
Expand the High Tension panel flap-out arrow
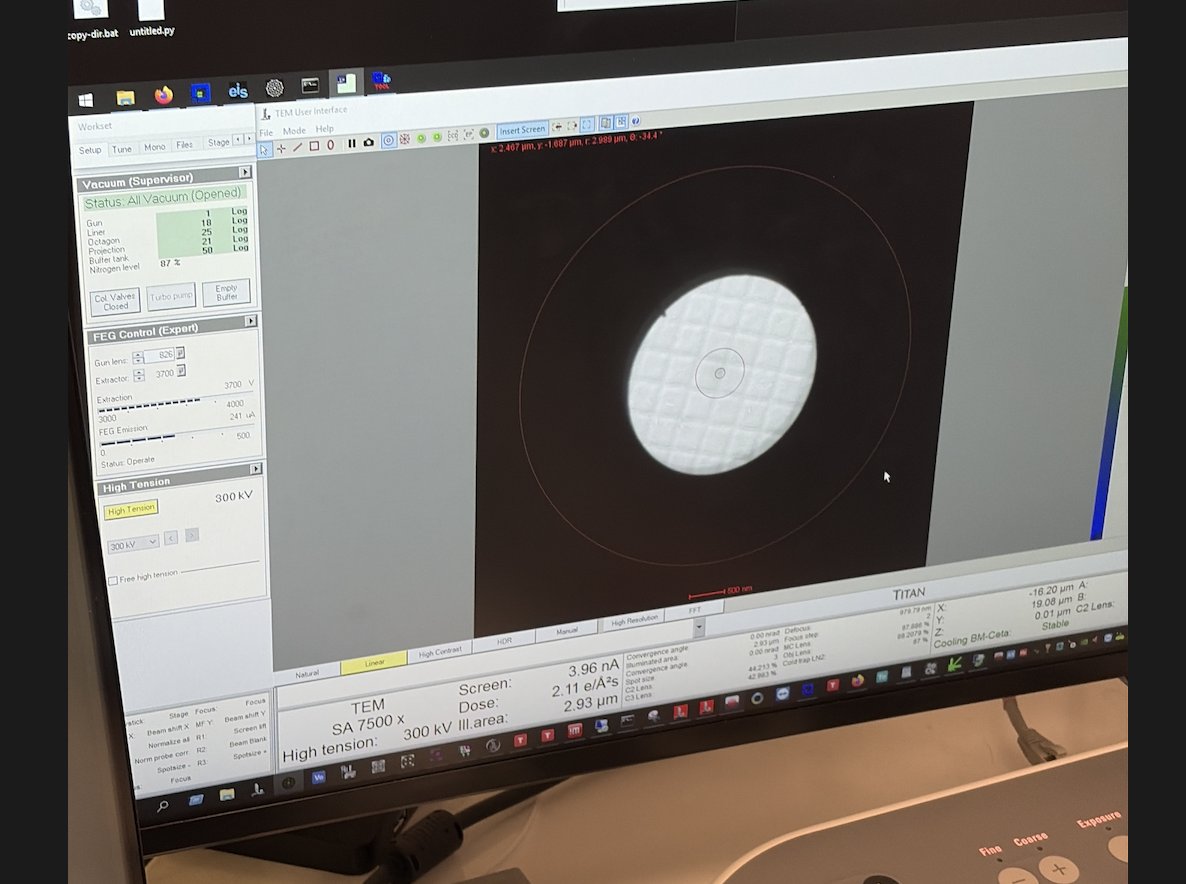tap(256, 469)
